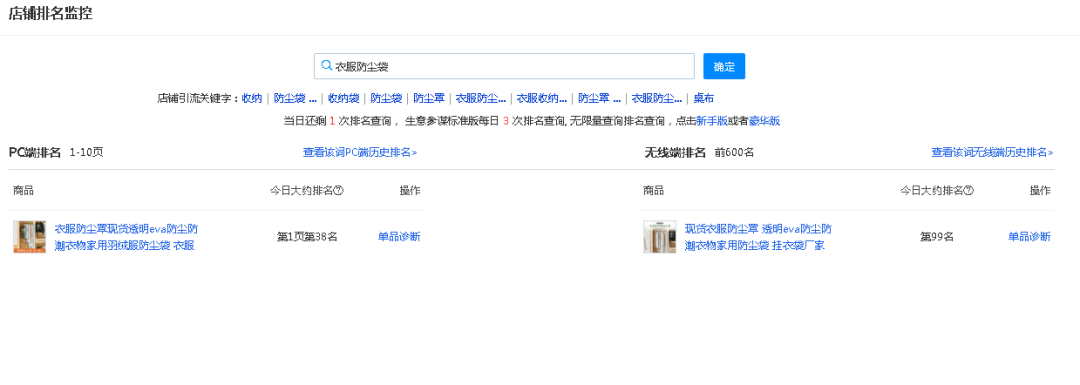The height and width of the screenshot is (385, 1080).
Task: View 查看该词无线端历史排名 link
Action: [992, 152]
